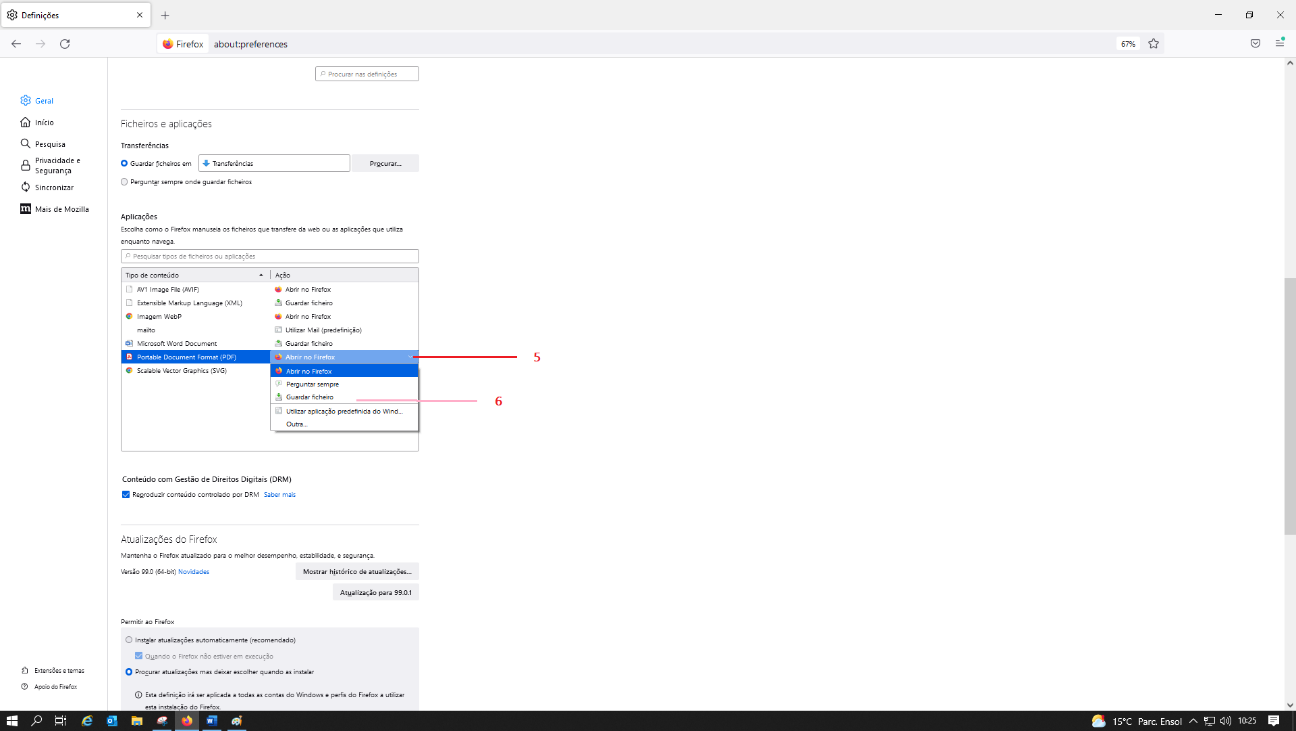1296x731 pixels.
Task: Click the bookmark star in address bar
Action: tap(1153, 44)
